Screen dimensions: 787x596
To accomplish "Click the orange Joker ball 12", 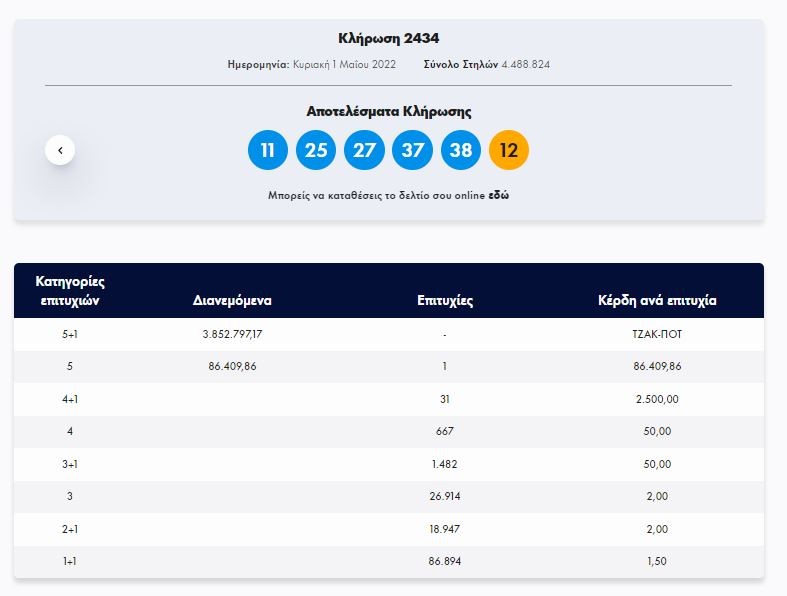I will [509, 150].
